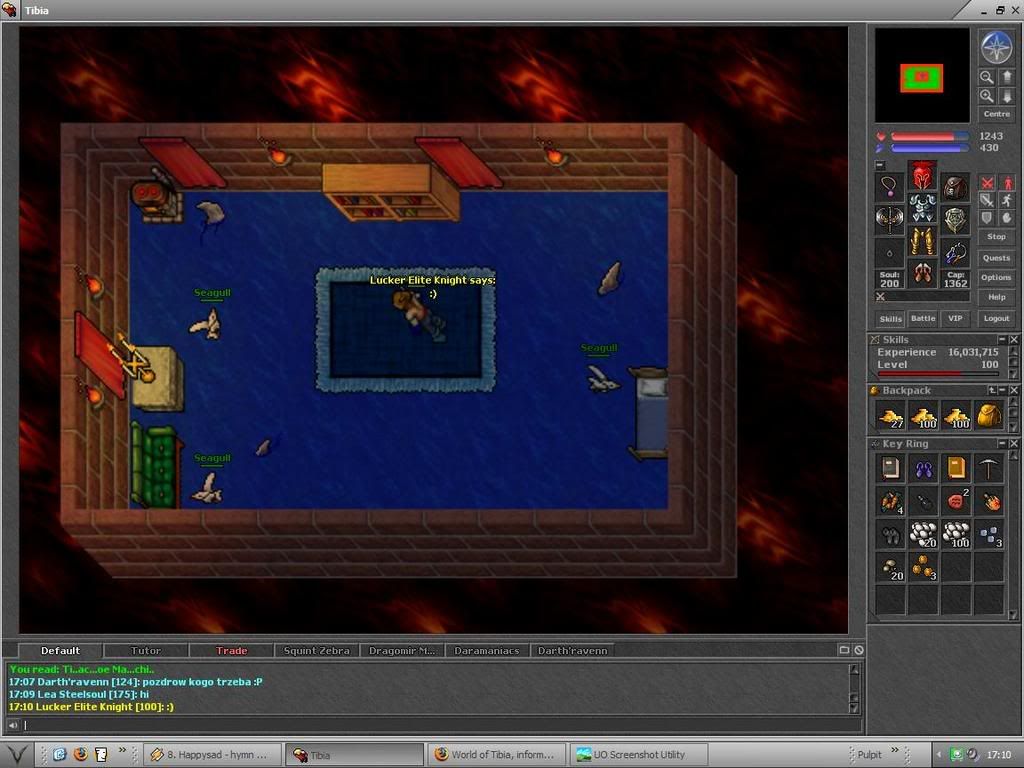Select the grey book in Key Ring
Image resolution: width=1024 pixels, height=768 pixels.
pos(891,469)
